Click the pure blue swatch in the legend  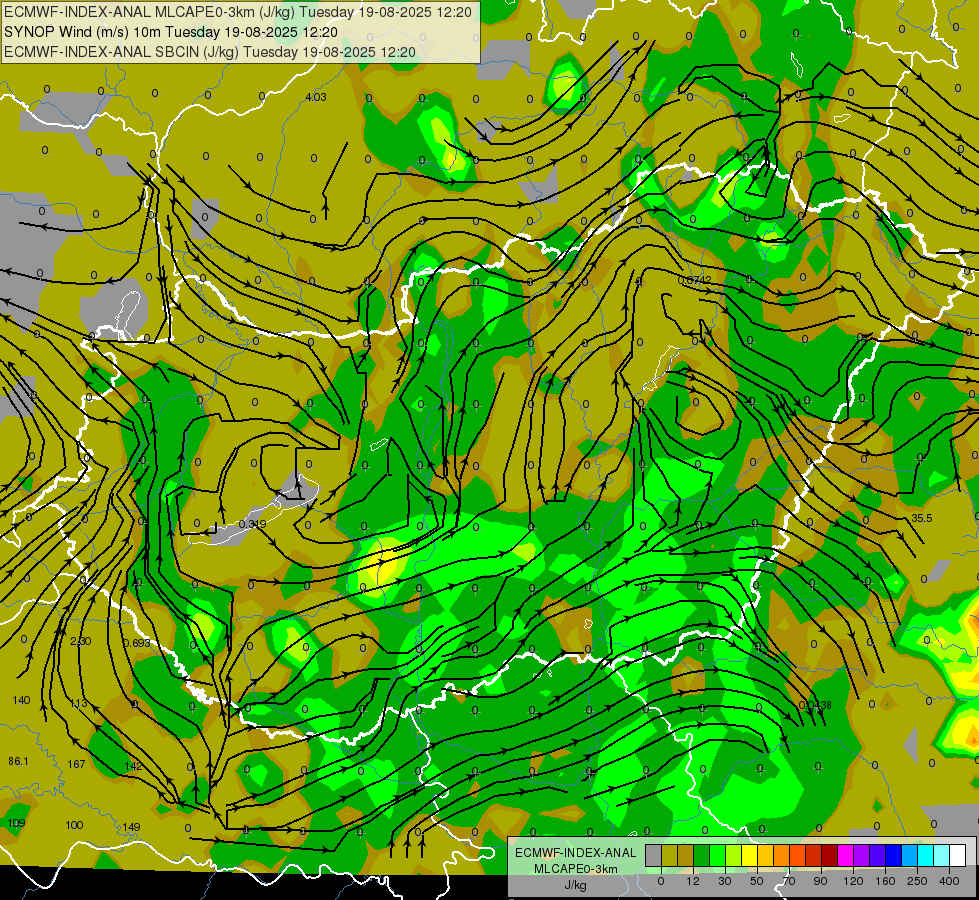point(894,855)
